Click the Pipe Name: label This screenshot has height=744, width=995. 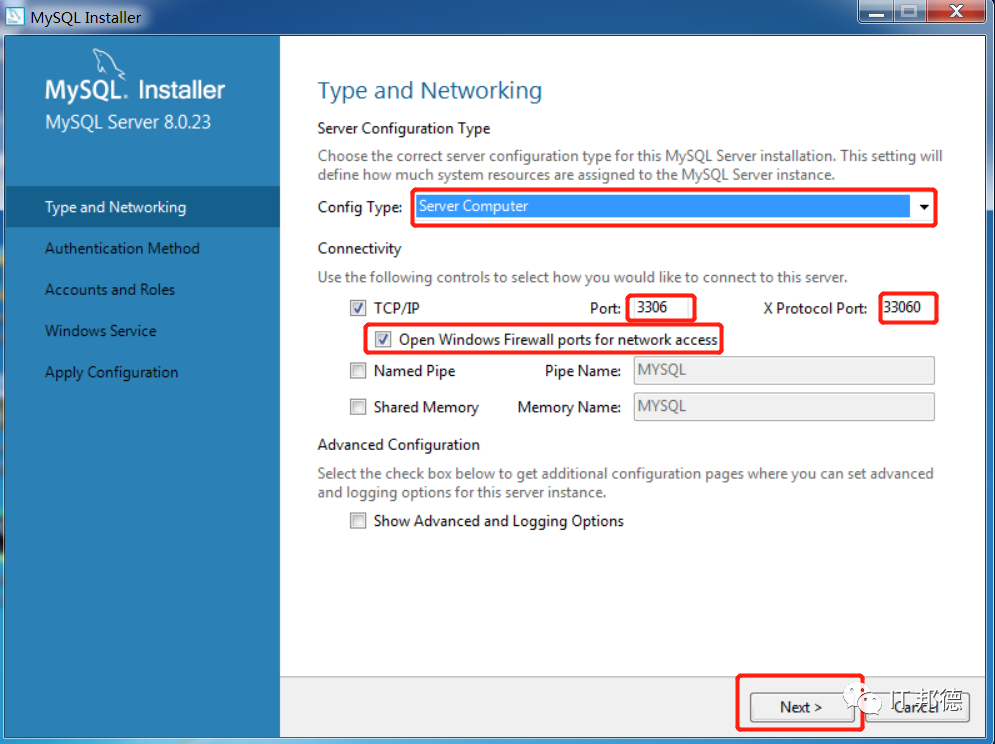583,371
